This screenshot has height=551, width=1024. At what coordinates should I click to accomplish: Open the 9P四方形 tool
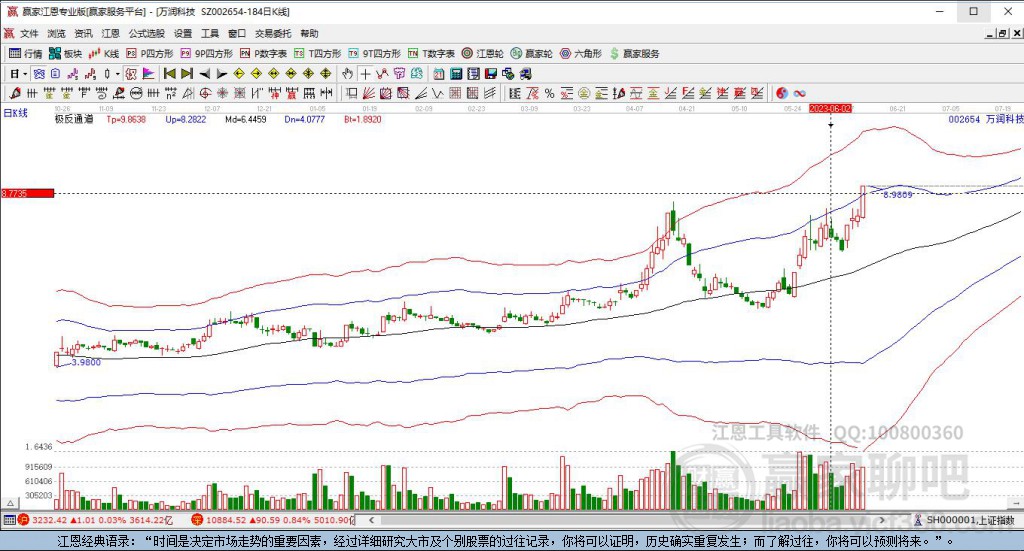pos(206,54)
